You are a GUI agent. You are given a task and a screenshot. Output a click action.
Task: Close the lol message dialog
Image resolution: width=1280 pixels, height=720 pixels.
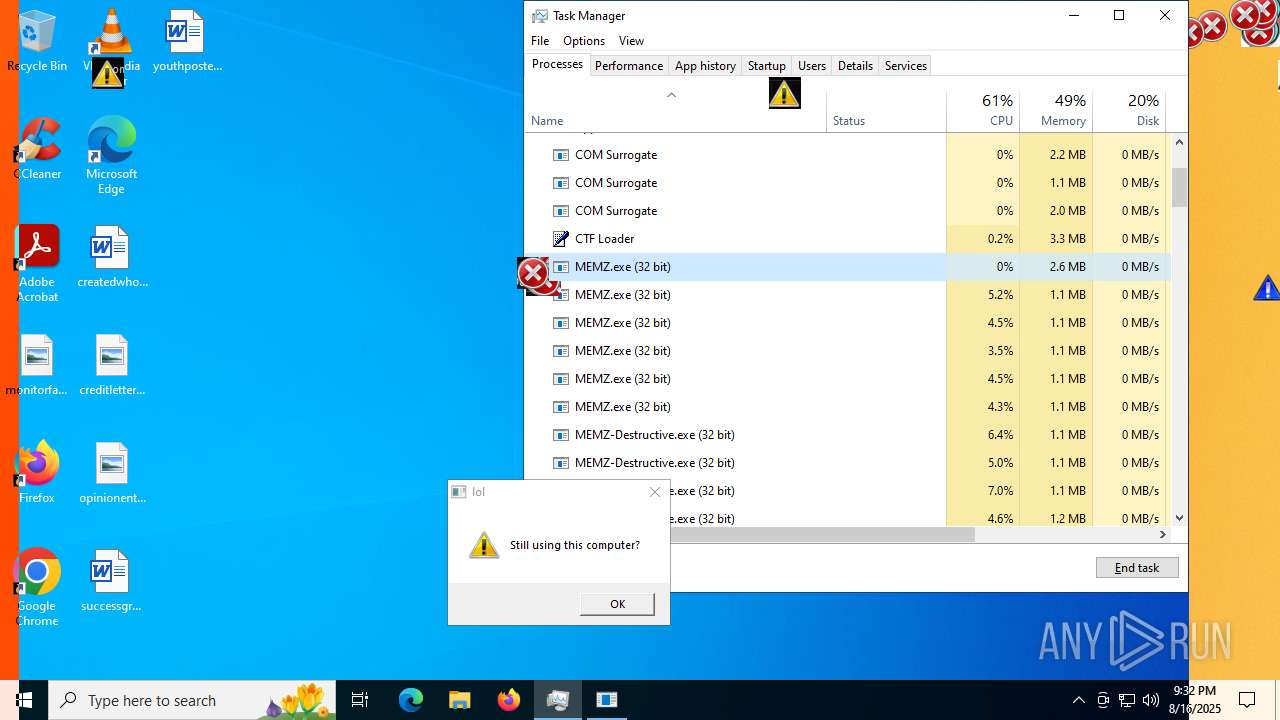click(655, 492)
